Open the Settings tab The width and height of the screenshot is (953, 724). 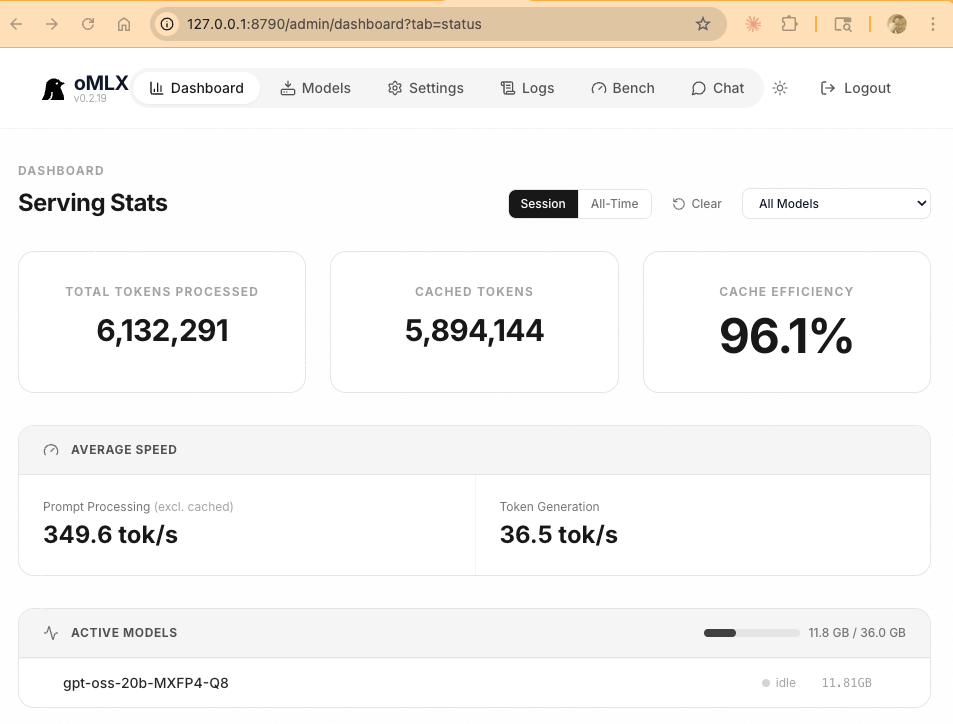[x=425, y=88]
